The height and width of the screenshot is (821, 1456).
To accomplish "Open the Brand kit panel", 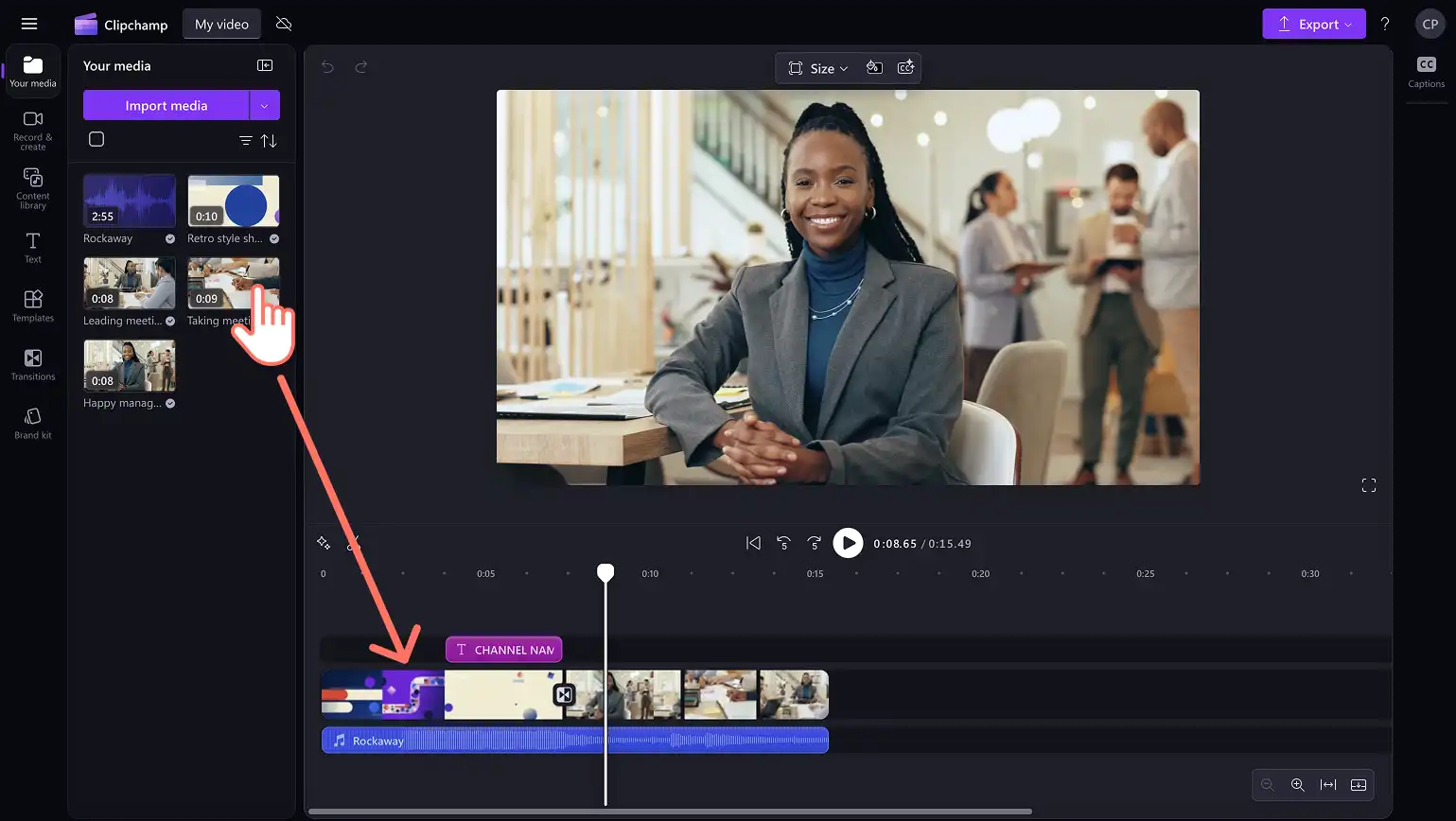I will 33,423.
